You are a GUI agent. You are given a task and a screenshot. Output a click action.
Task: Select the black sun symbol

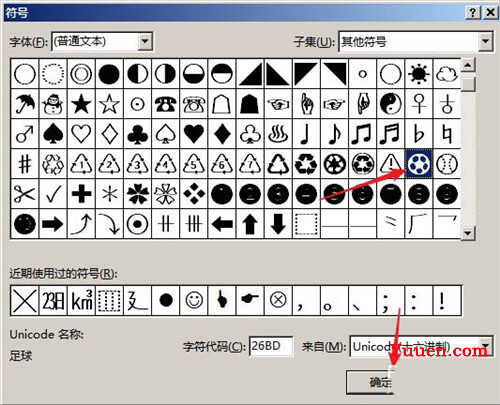(419, 74)
